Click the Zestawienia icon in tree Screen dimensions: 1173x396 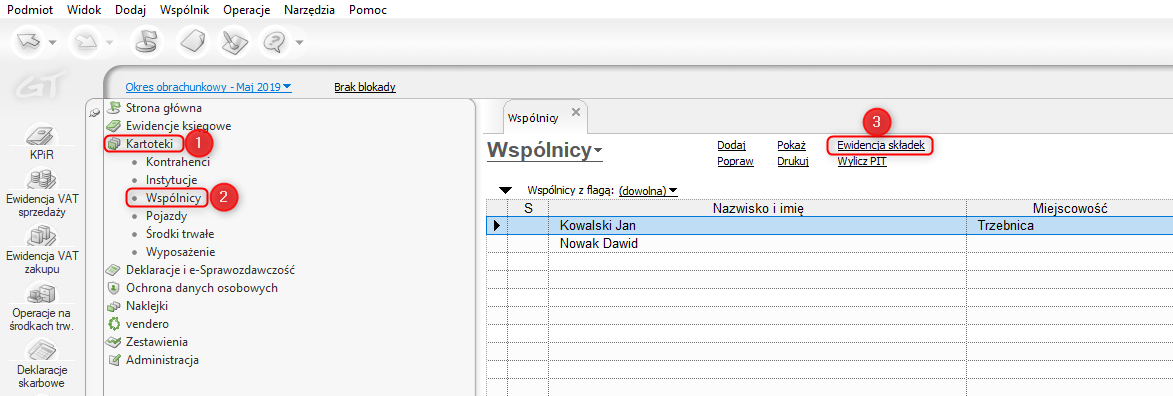pos(114,342)
